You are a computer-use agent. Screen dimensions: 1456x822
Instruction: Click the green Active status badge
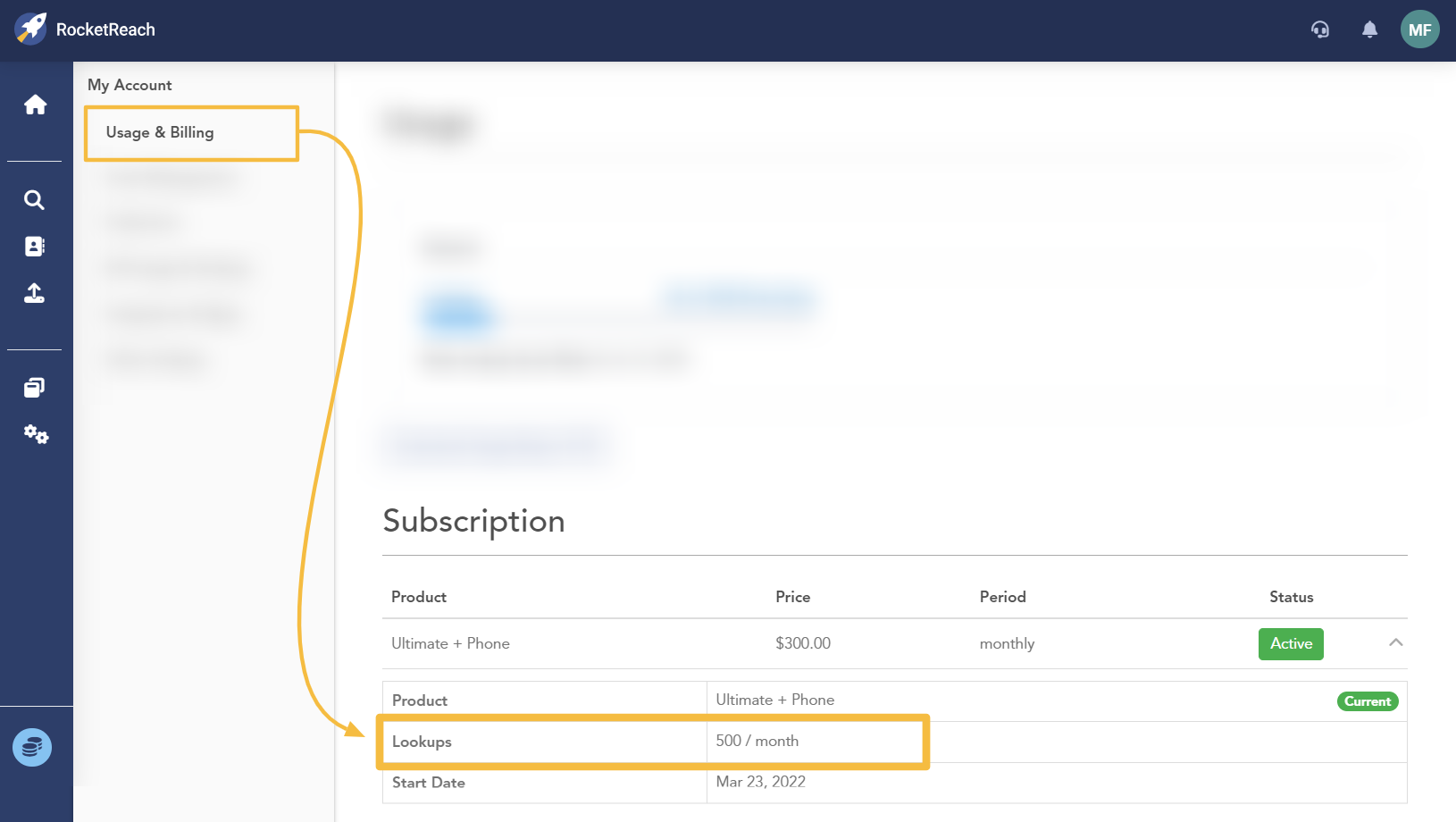(x=1291, y=643)
